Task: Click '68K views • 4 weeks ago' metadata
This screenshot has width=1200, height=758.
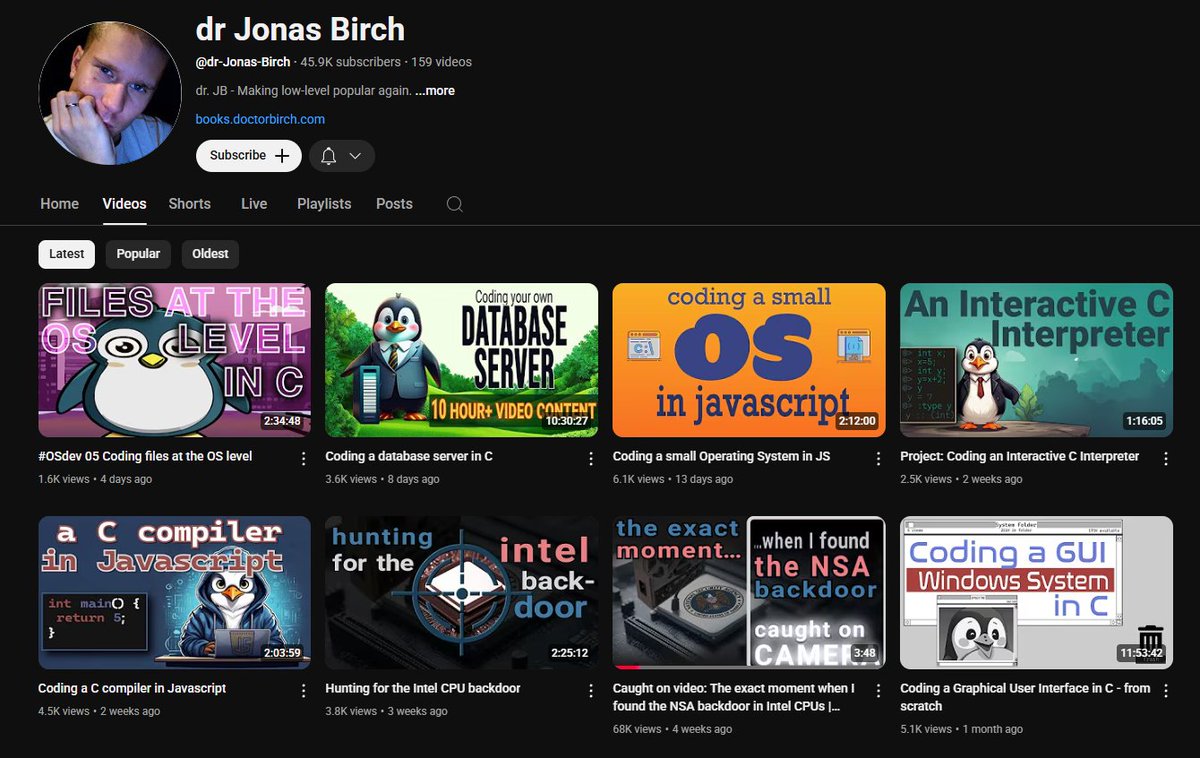Action: (672, 729)
